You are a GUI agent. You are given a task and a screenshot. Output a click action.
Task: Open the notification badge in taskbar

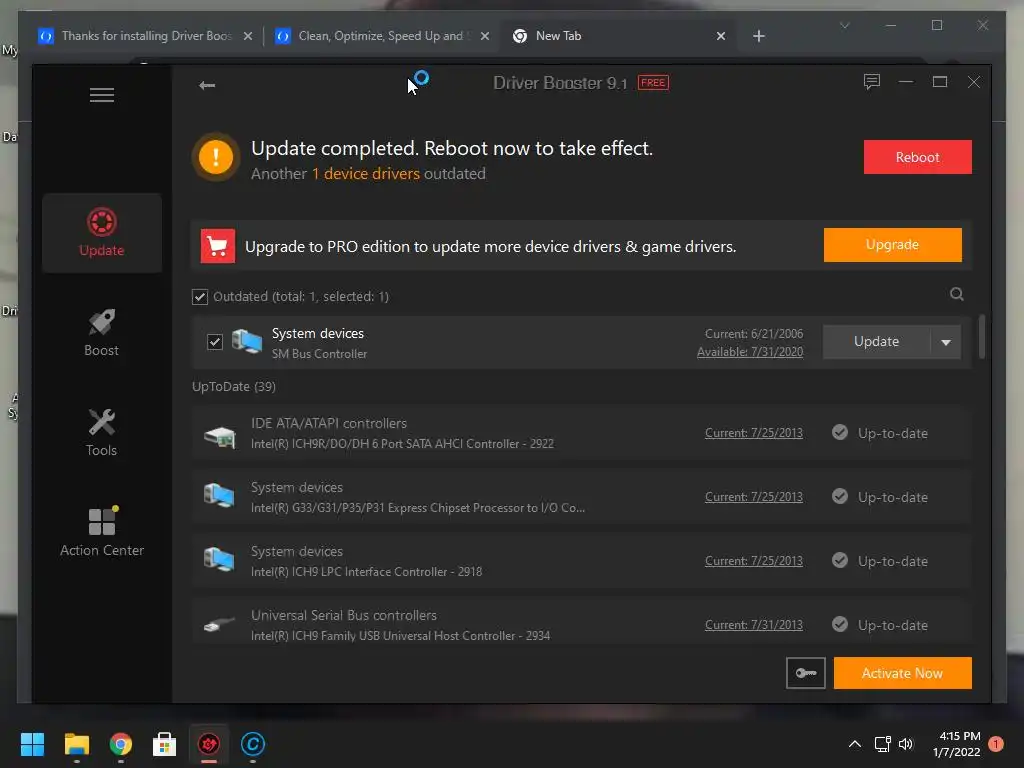click(x=996, y=744)
